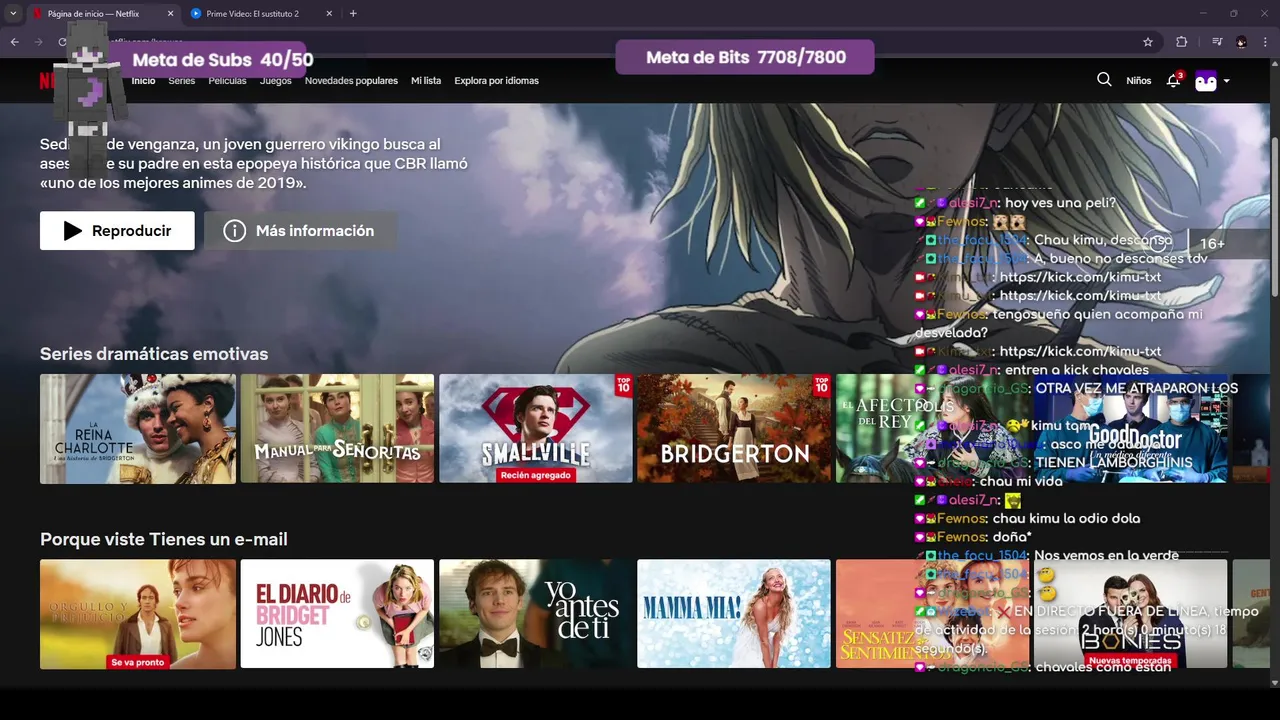Open the notifications bell with 3 alerts
The width and height of the screenshot is (1280, 720).
[x=1174, y=80]
